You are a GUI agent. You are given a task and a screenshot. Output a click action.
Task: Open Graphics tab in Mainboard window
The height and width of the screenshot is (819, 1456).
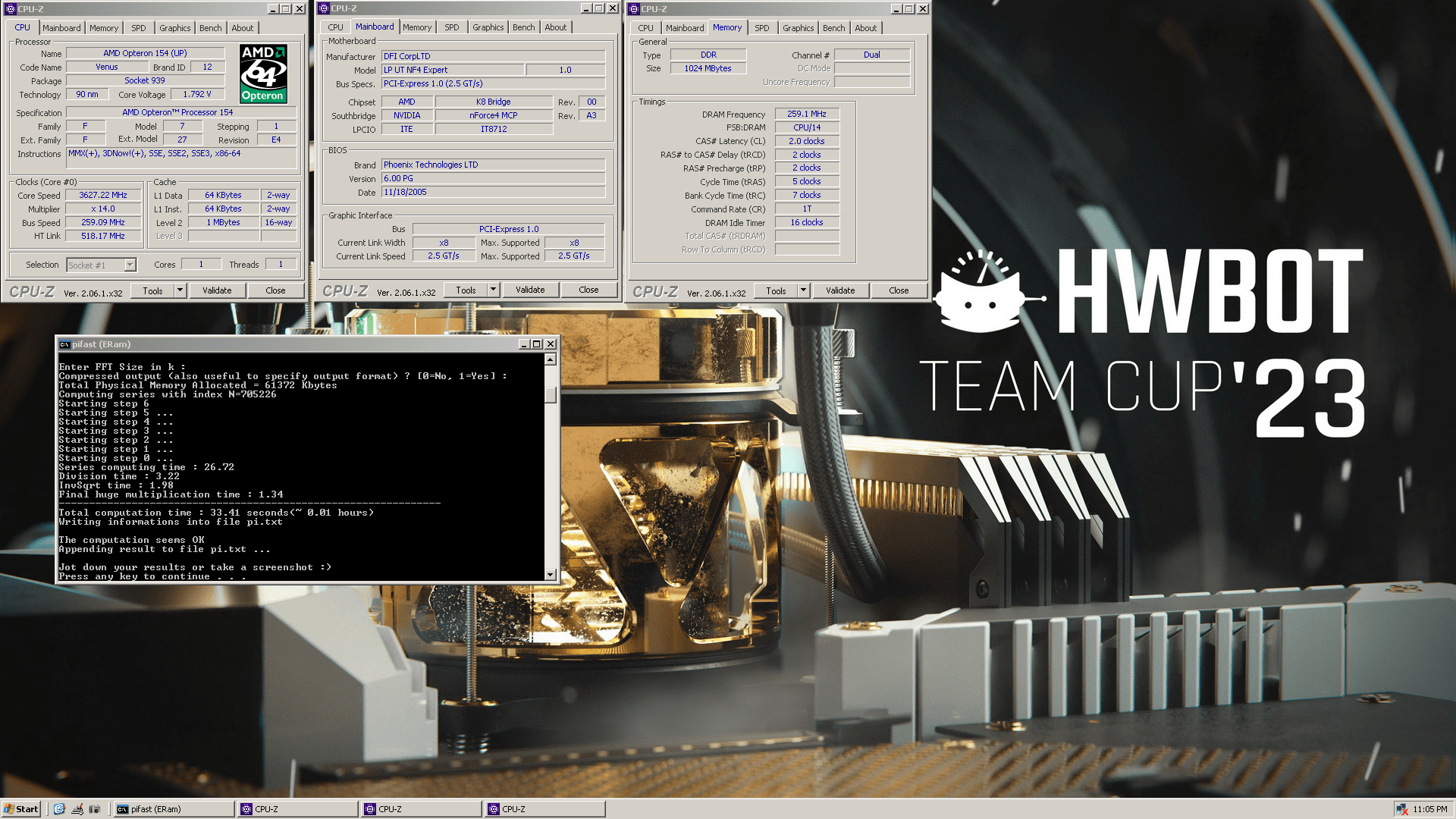tap(488, 27)
